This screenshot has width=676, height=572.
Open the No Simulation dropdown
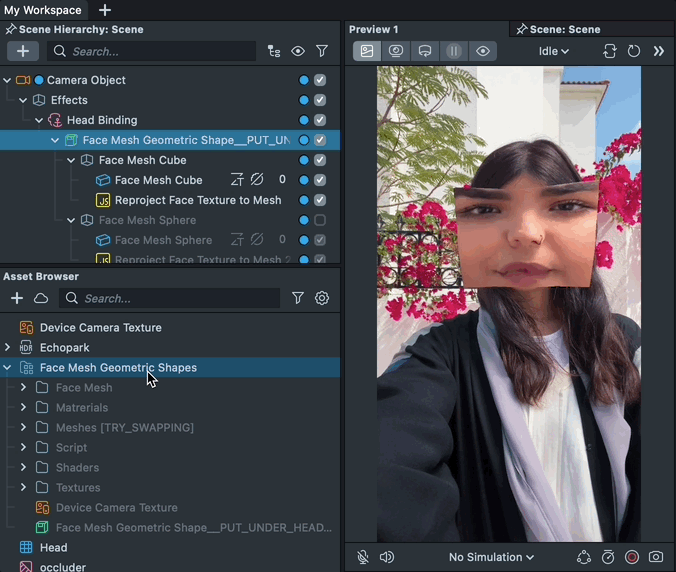[491, 557]
